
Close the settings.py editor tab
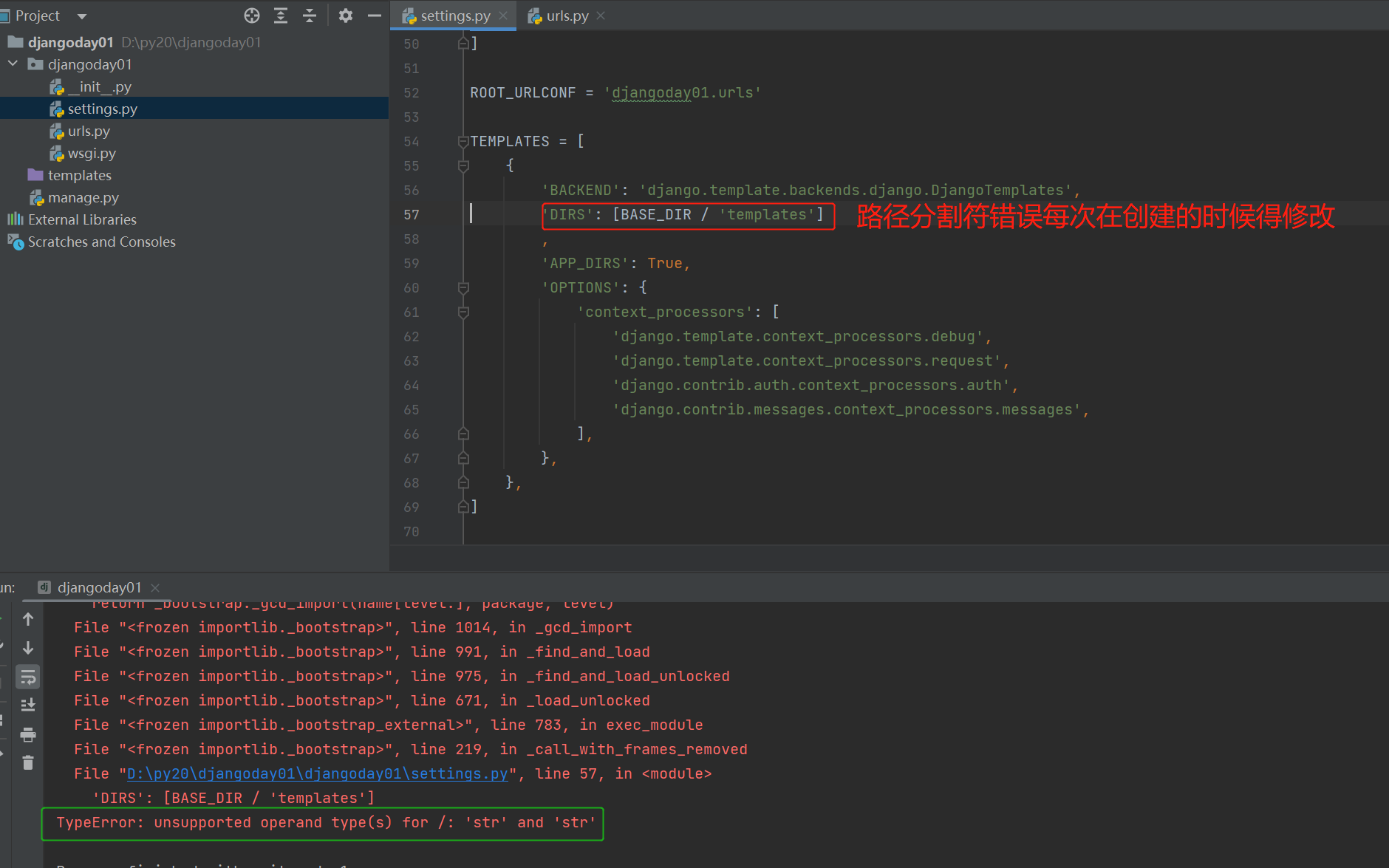click(503, 16)
